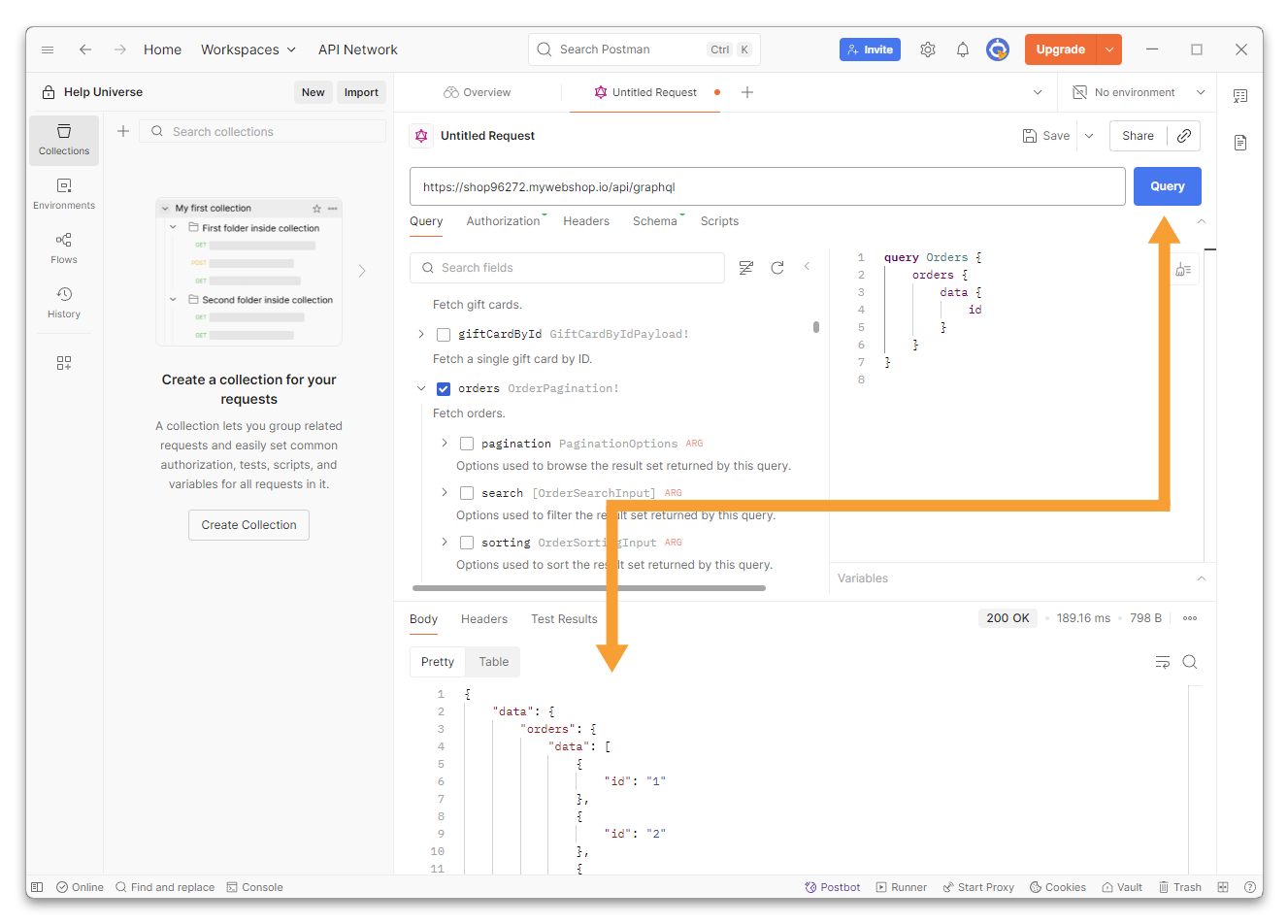
Task: Click the blue Query button
Action: click(x=1167, y=186)
